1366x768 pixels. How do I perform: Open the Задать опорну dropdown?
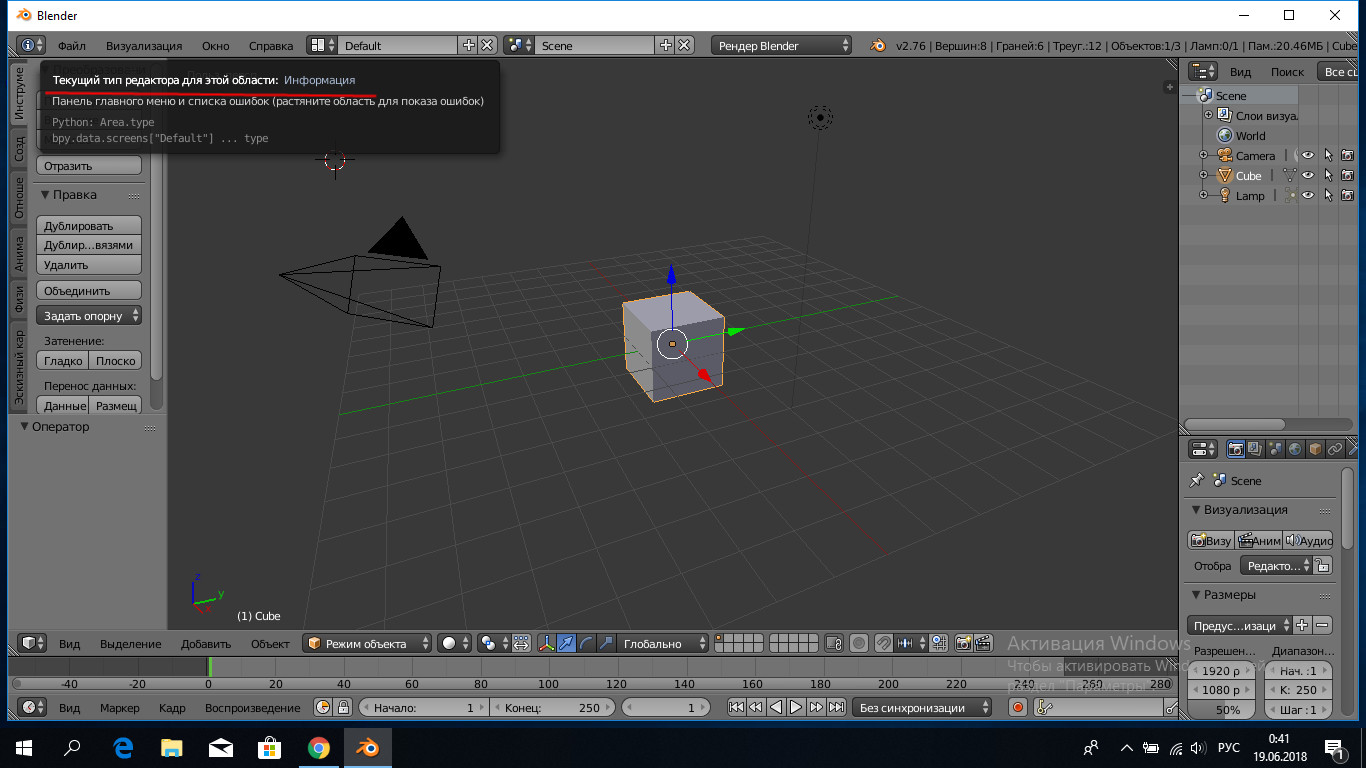89,315
